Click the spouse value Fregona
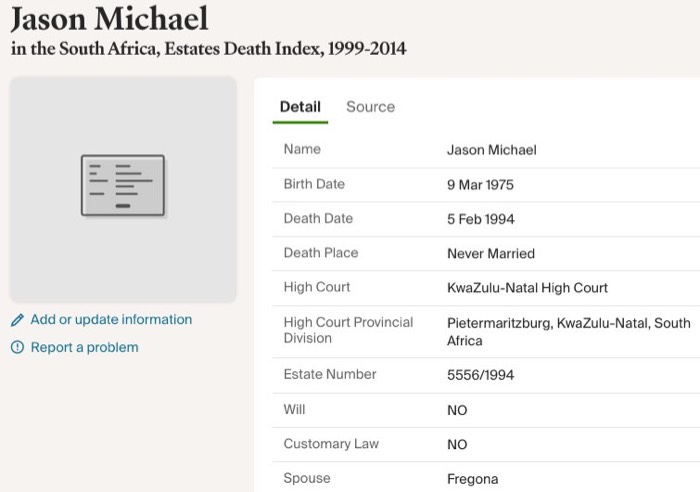The width and height of the screenshot is (700, 492). click(472, 479)
